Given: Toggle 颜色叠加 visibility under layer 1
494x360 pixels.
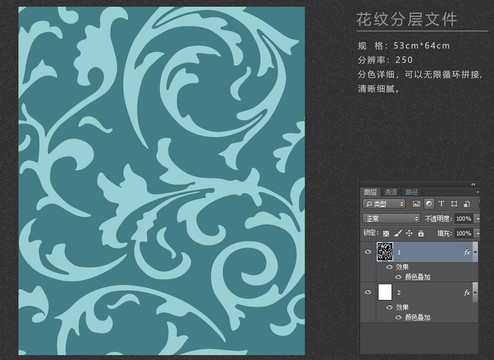Looking at the screenshot, I should [398, 277].
